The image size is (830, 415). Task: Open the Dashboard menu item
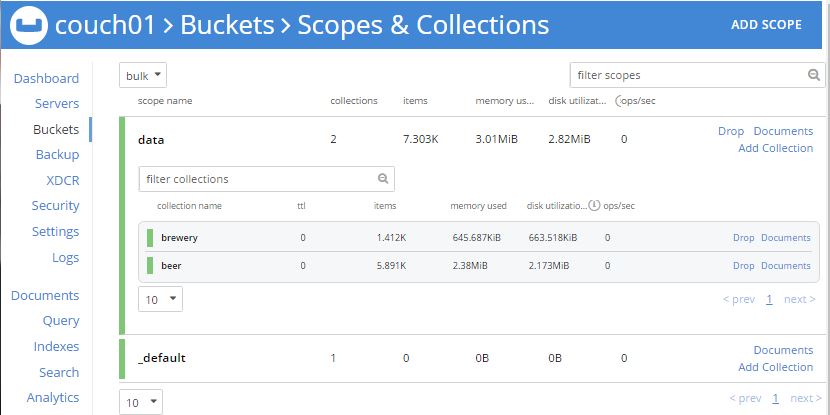click(46, 78)
